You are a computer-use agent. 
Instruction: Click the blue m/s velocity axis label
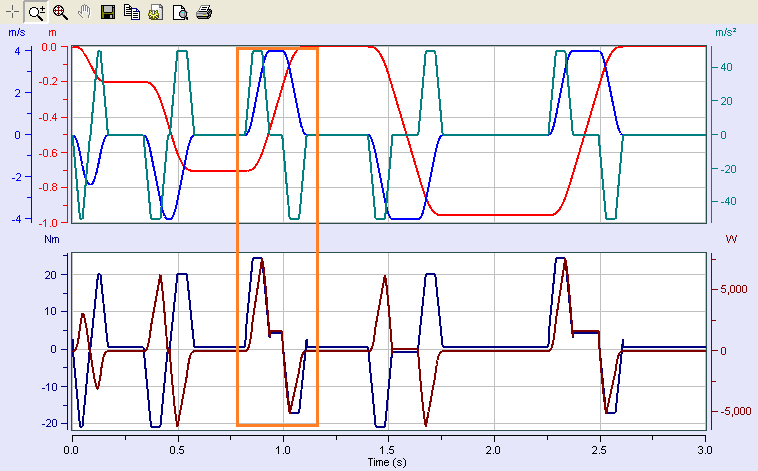click(x=17, y=32)
